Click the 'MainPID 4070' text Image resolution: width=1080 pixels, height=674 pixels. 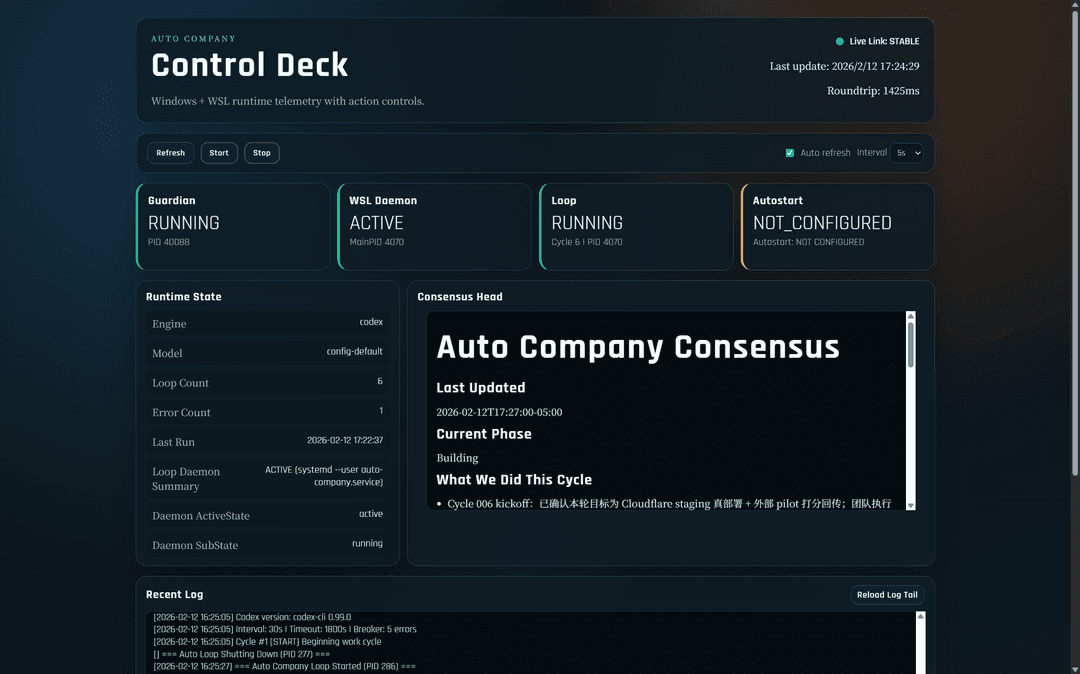coord(377,242)
